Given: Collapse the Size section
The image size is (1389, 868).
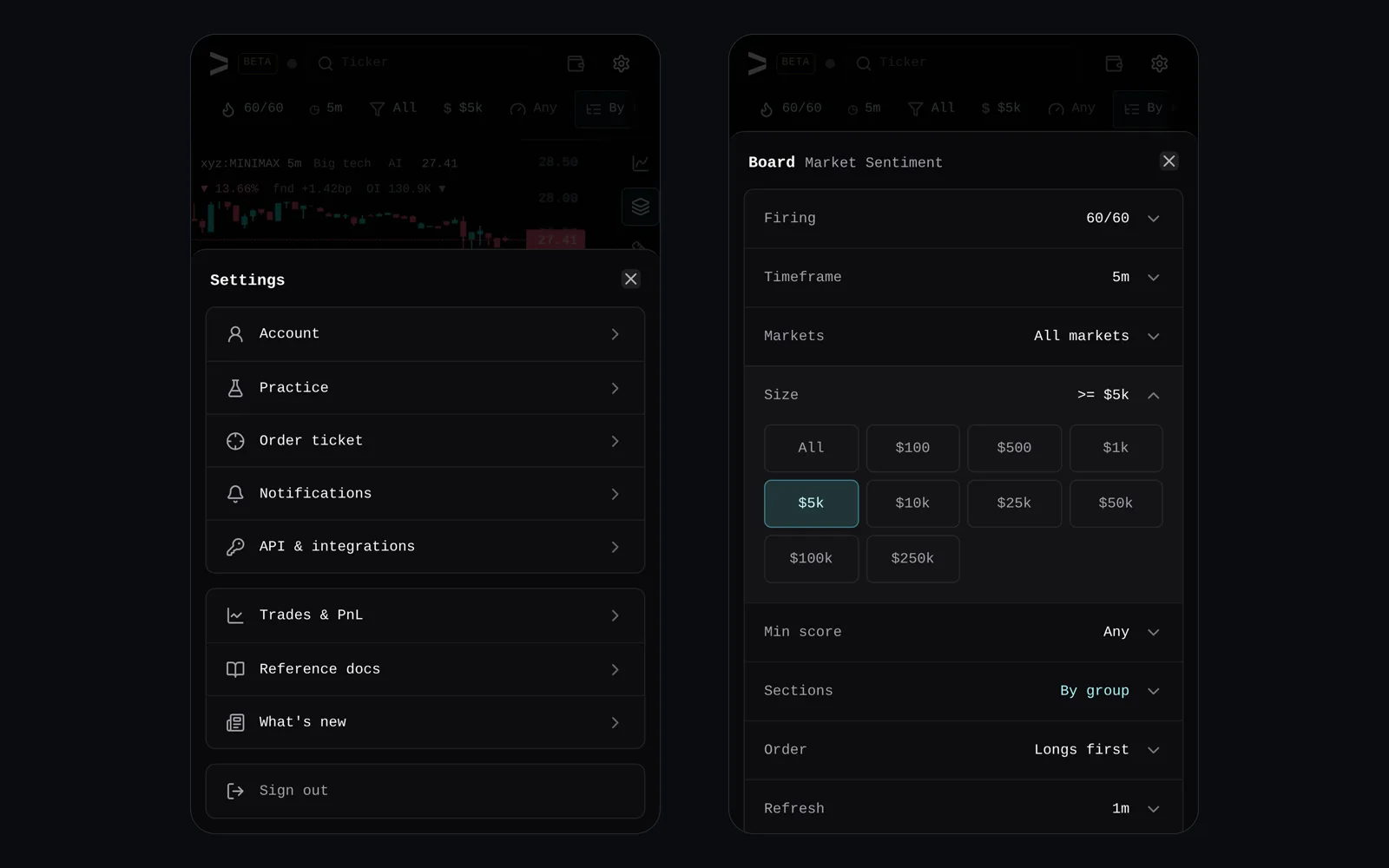Looking at the screenshot, I should point(964,395).
